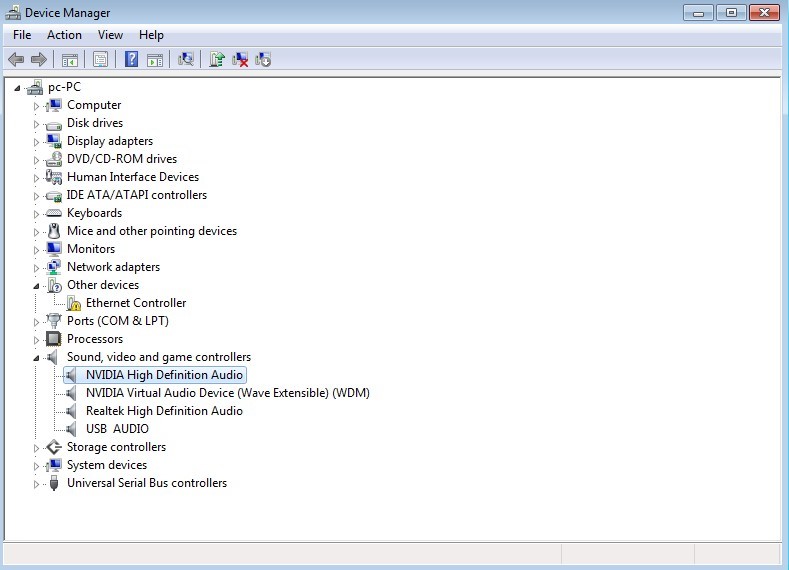Click the DVD/CD-ROM drives icon
This screenshot has width=789, height=570.
tap(53, 159)
